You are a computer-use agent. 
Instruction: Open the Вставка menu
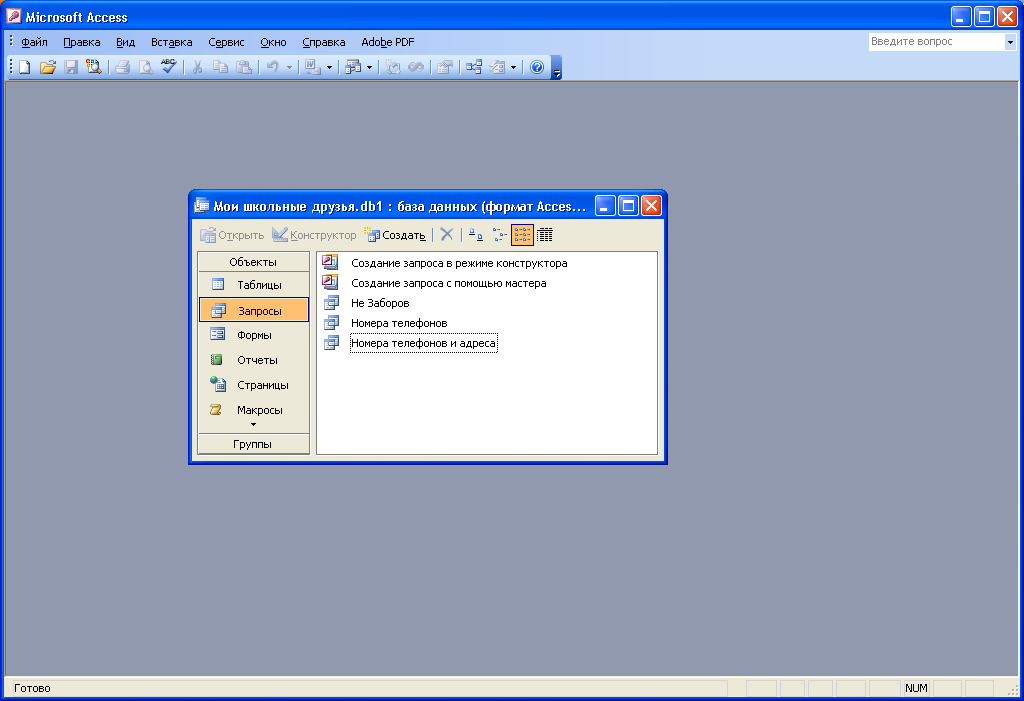pyautogui.click(x=171, y=42)
